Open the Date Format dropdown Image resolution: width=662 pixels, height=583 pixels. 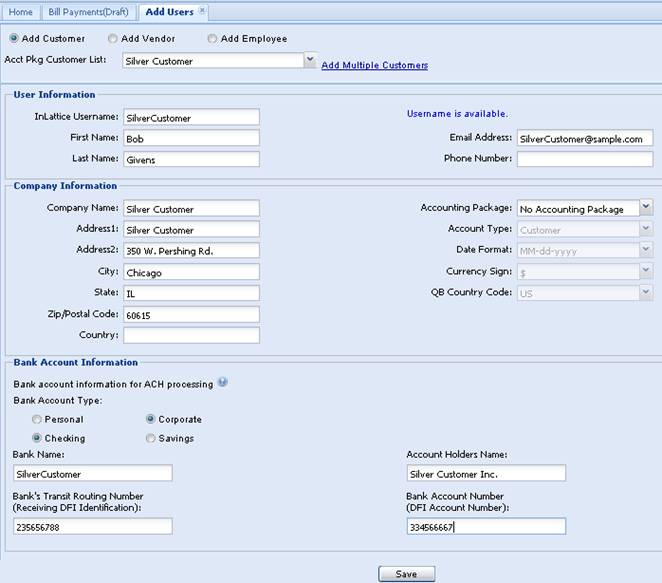coord(645,250)
